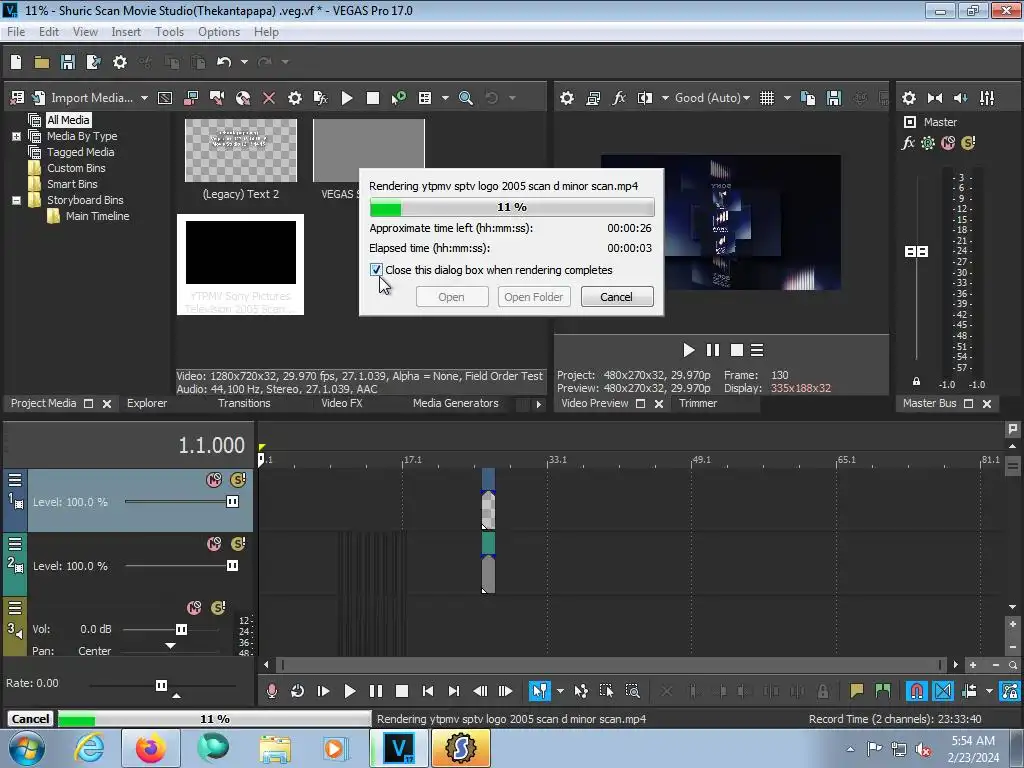The image size is (1024, 768).
Task: Open Firefox from the taskbar
Action: point(150,748)
